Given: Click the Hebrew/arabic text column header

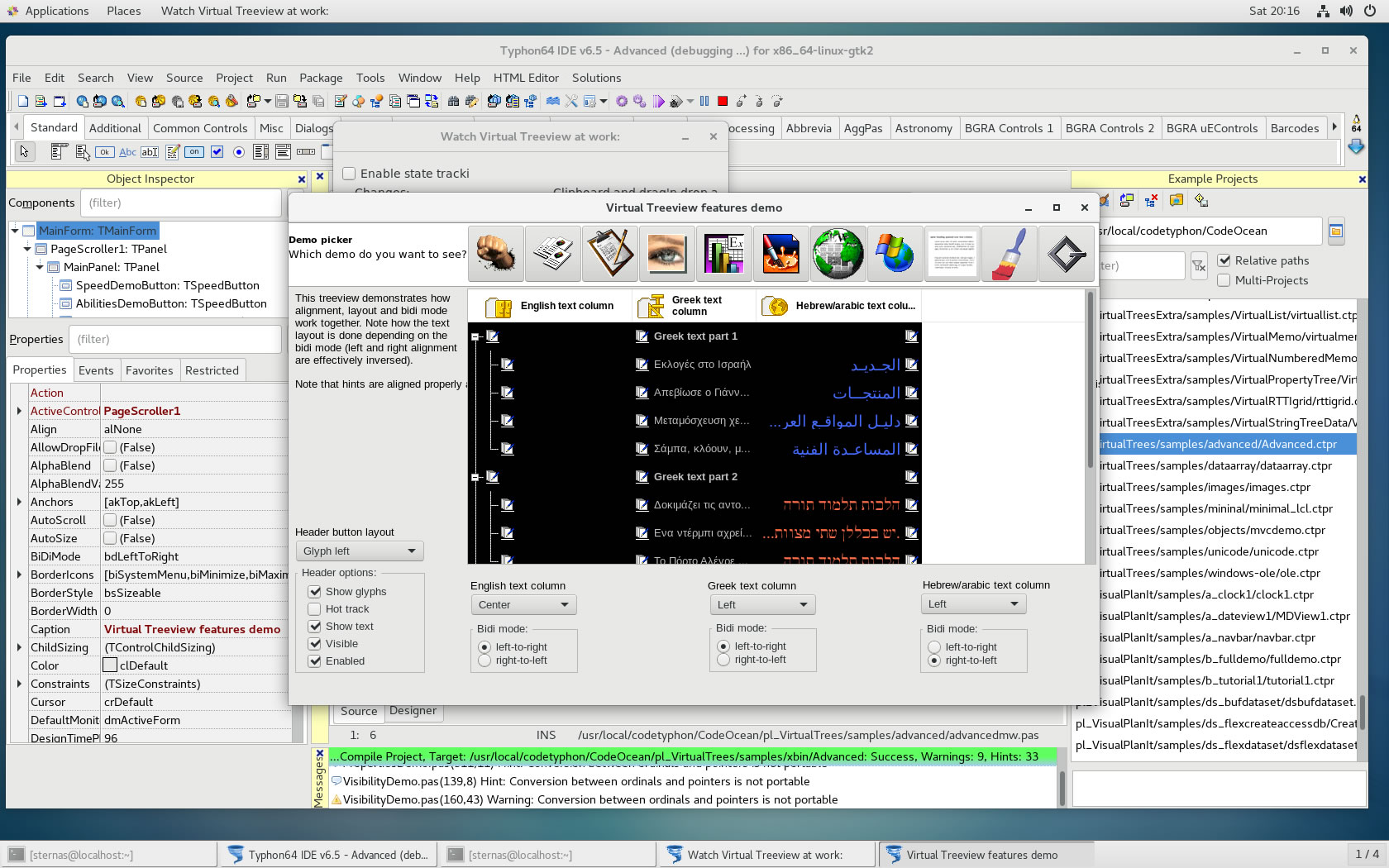Looking at the screenshot, I should pyautogui.click(x=839, y=306).
